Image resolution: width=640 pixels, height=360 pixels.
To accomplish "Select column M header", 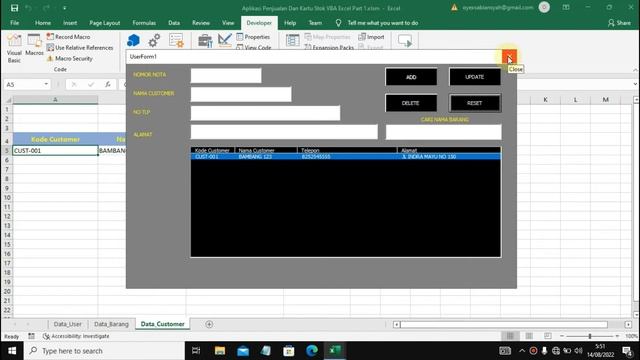I will pos(605,100).
